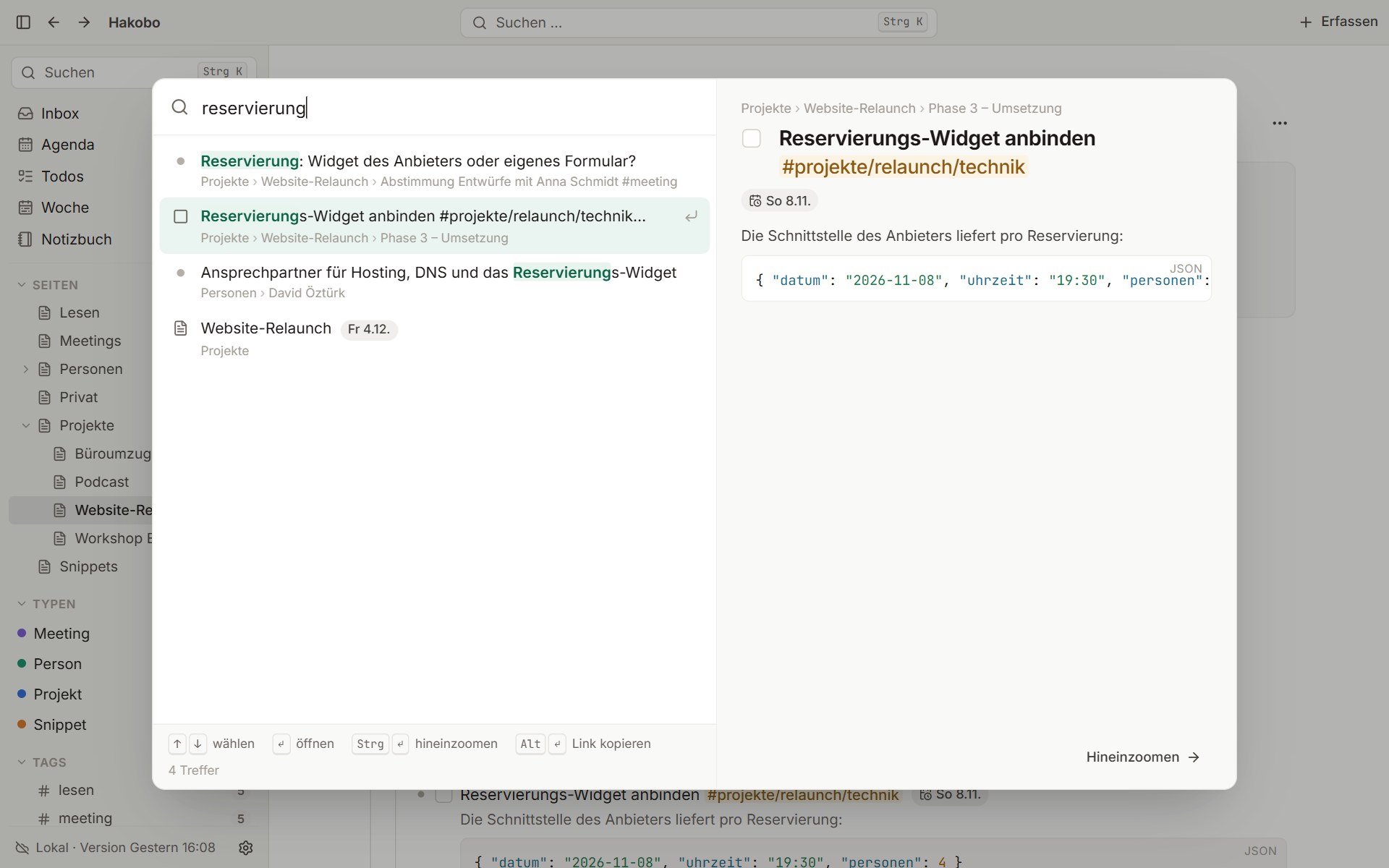This screenshot has height=868, width=1389.
Task: Open the Meetings page
Action: (90, 341)
